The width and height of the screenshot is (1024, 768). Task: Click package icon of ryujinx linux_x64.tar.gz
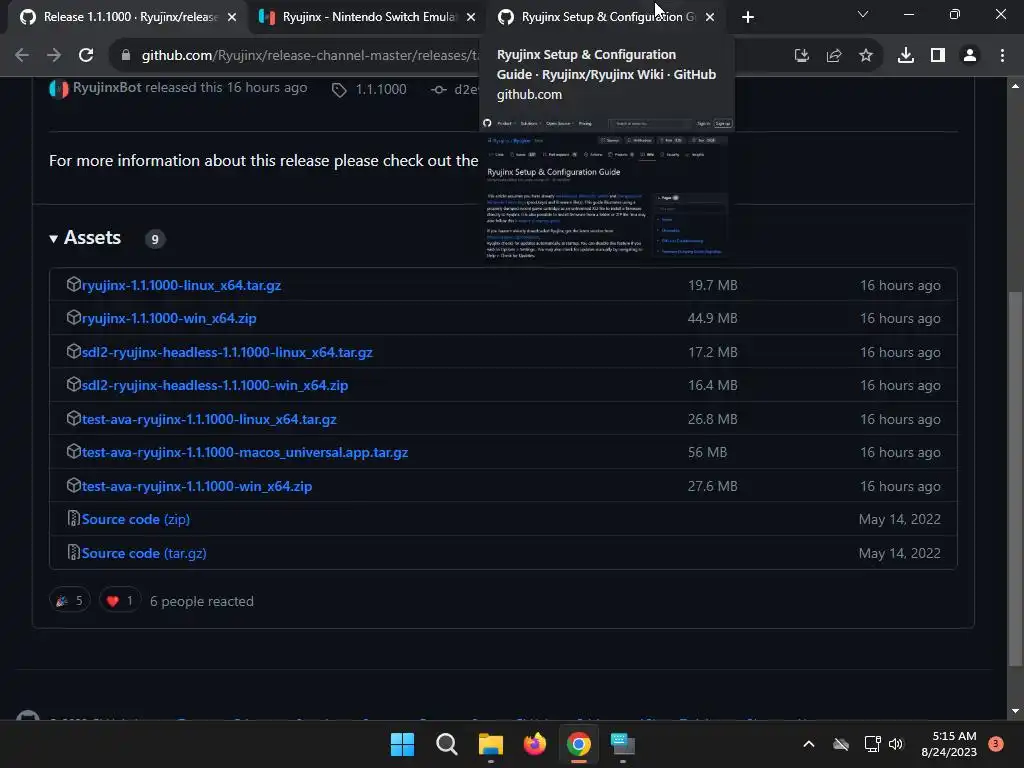[73, 284]
